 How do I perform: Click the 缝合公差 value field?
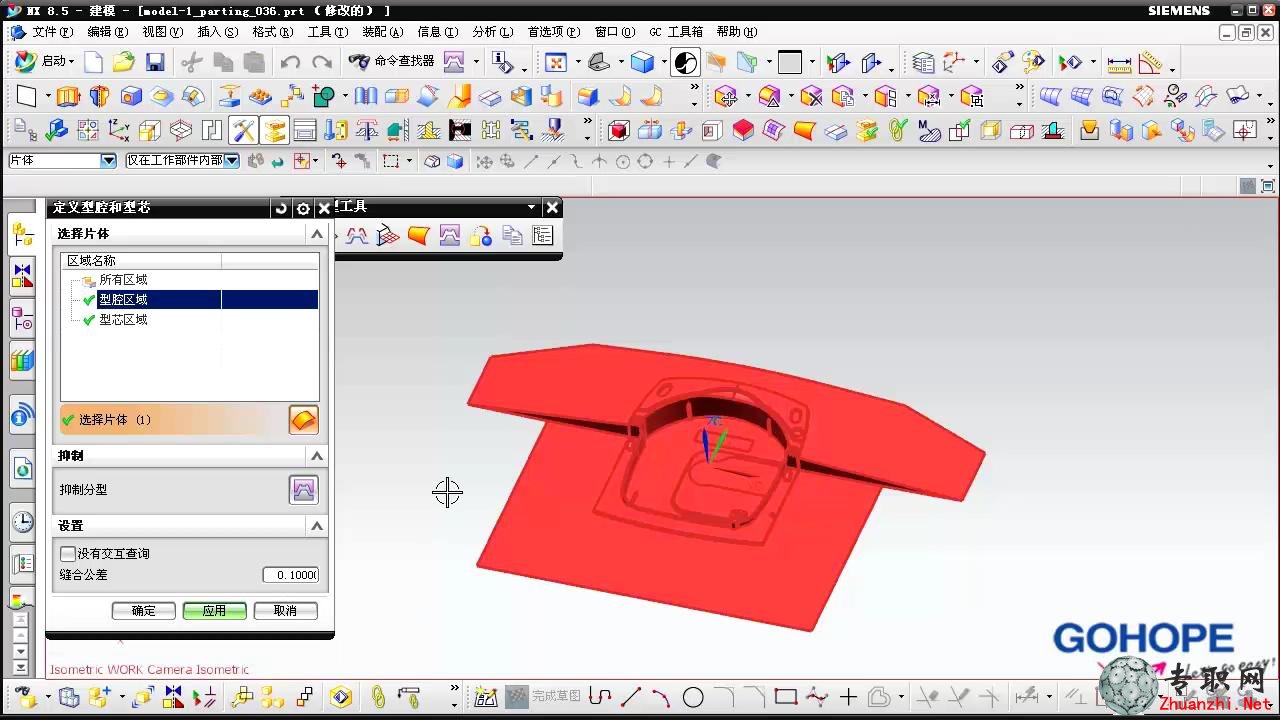pyautogui.click(x=291, y=575)
